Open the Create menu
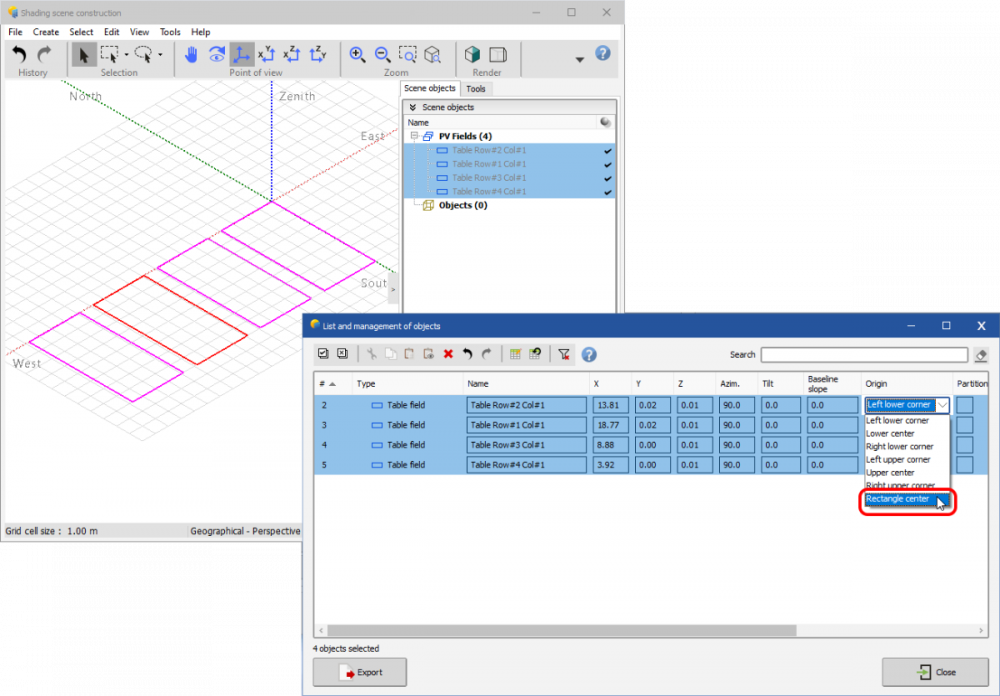The image size is (1000, 696). point(46,32)
